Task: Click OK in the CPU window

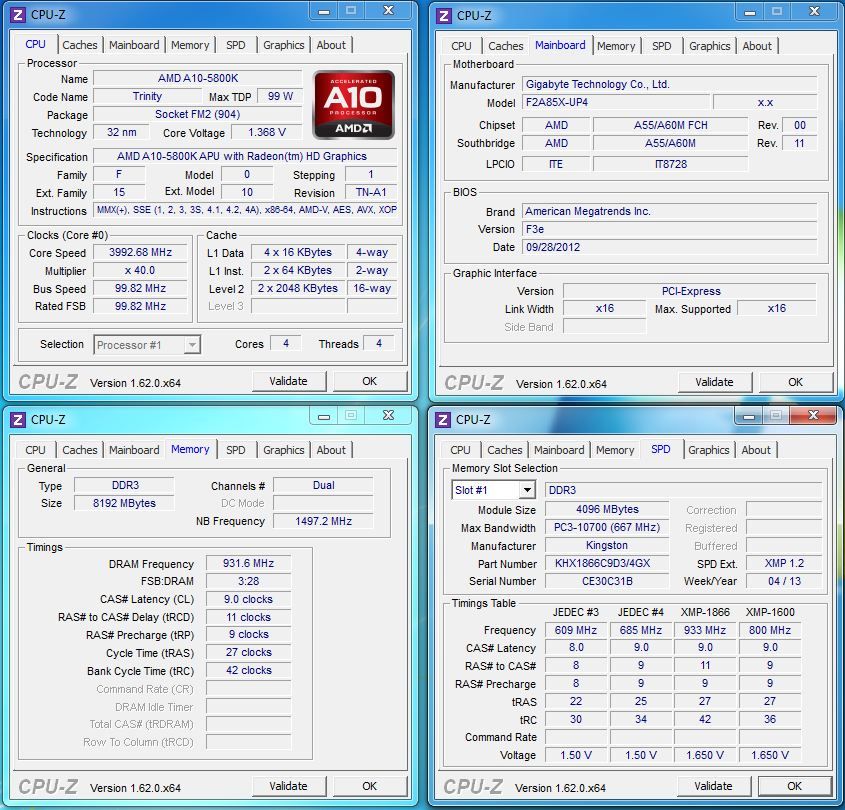Action: tap(369, 381)
